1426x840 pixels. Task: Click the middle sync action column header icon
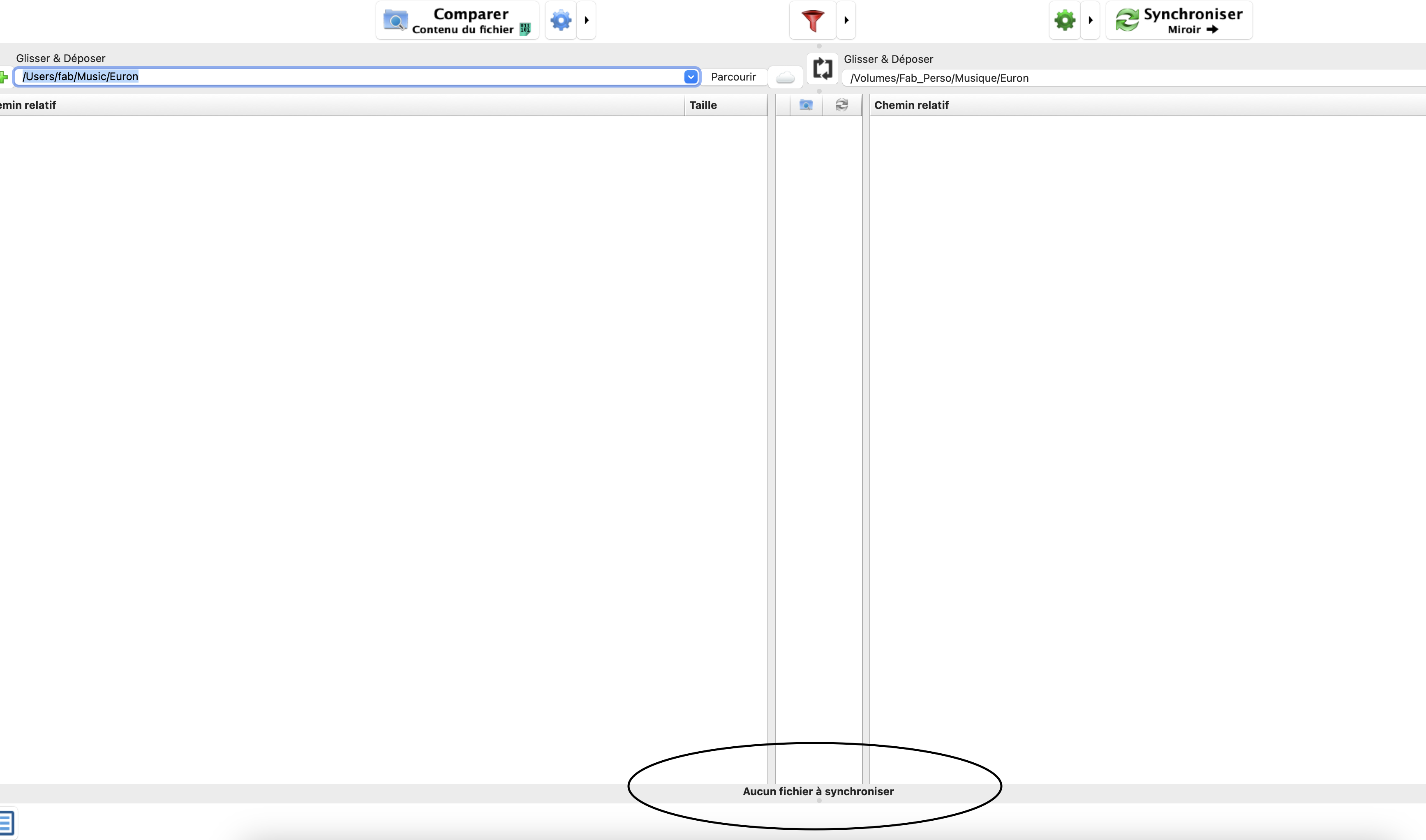point(842,105)
